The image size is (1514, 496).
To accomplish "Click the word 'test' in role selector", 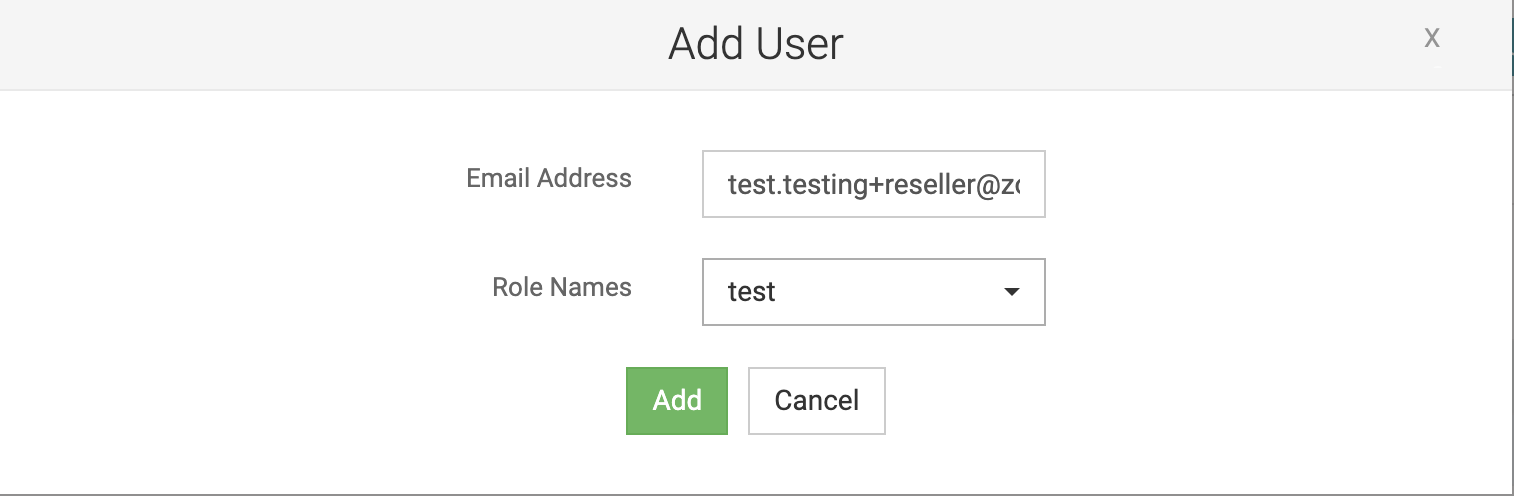I will coord(752,292).
